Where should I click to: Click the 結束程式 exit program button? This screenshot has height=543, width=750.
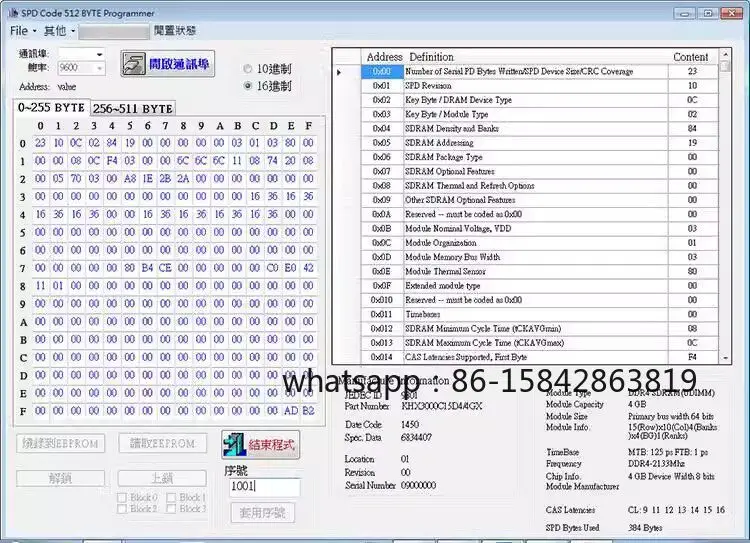click(261, 444)
